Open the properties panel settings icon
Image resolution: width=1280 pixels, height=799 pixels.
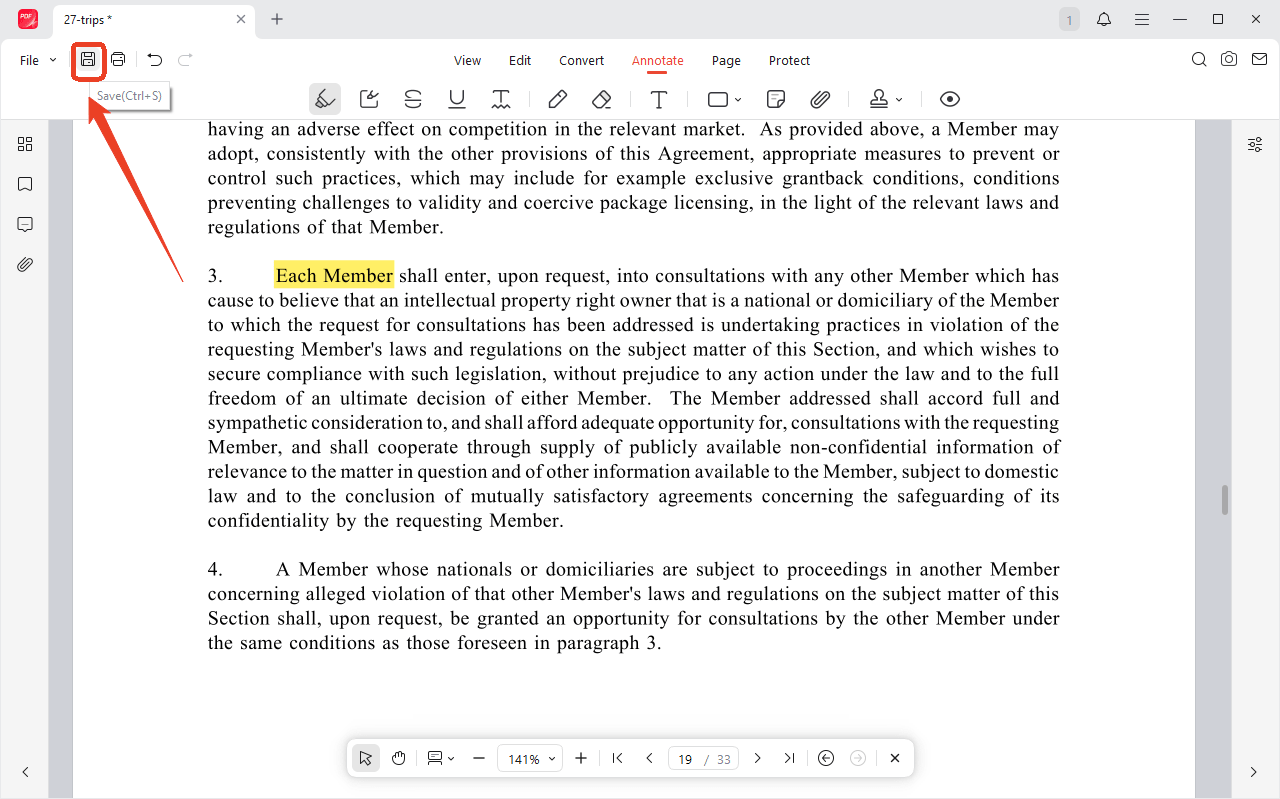click(x=1255, y=144)
